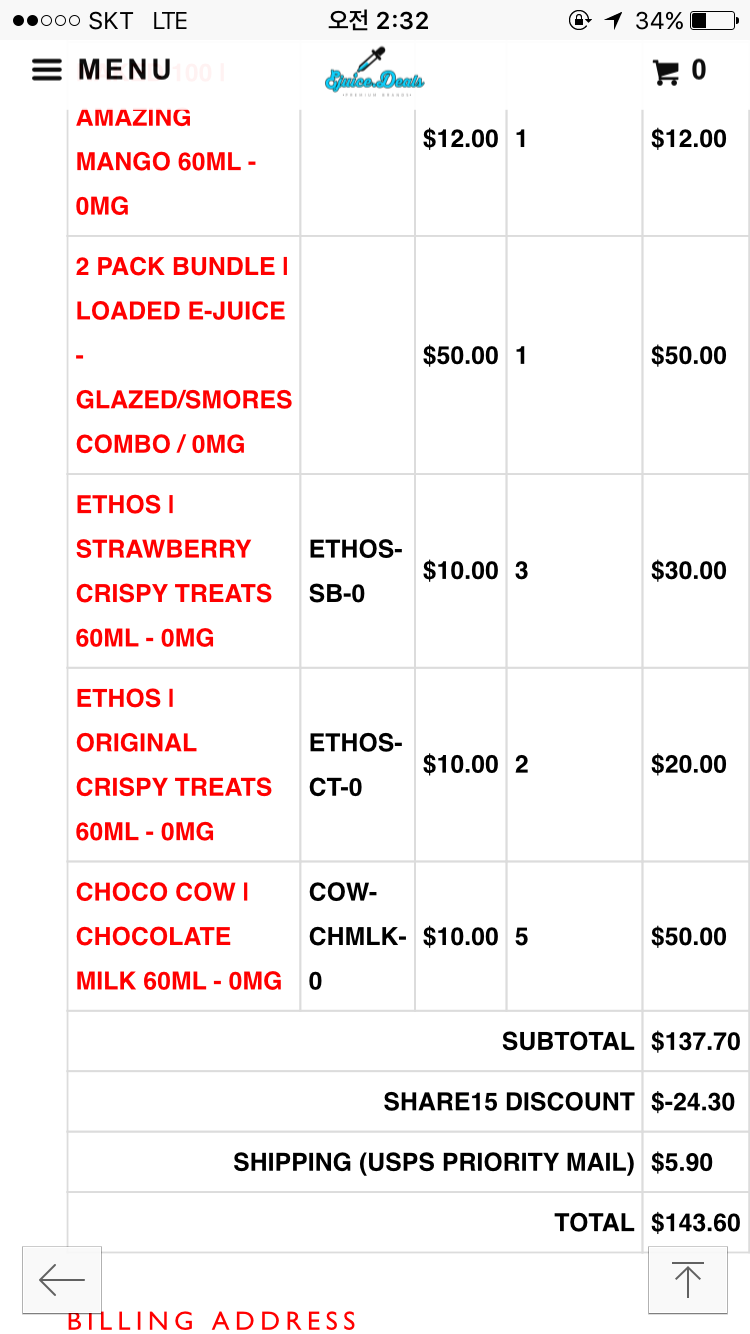Tap the rotation lock status icon

point(578,20)
